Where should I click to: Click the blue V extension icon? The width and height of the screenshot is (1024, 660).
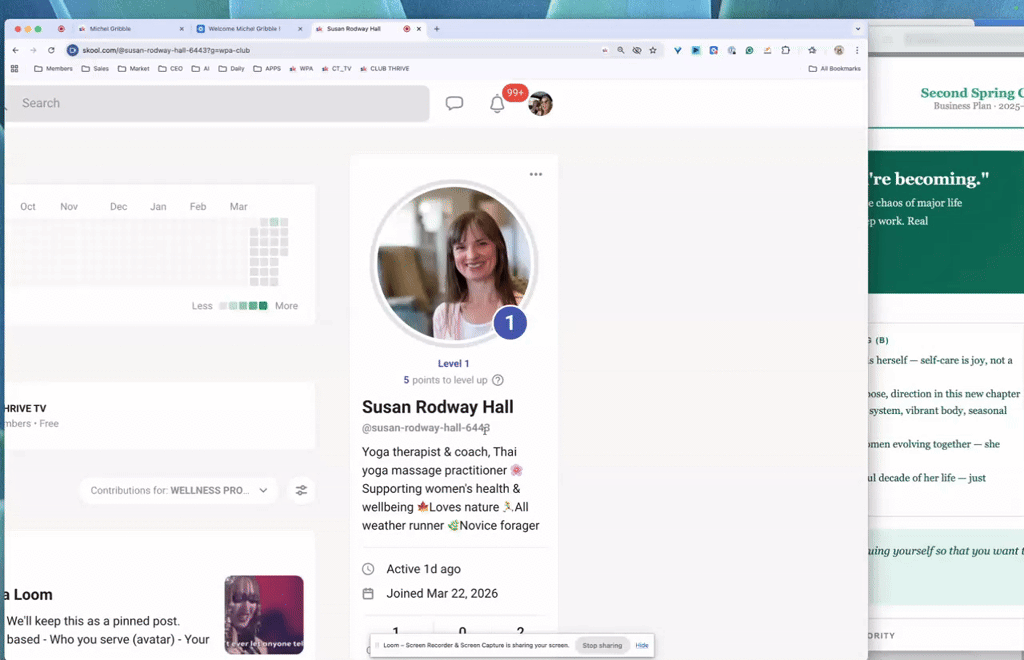pyautogui.click(x=678, y=50)
